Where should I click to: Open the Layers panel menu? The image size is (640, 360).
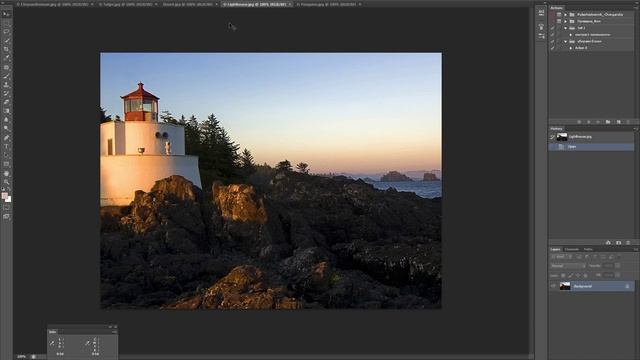pyautogui.click(x=635, y=249)
